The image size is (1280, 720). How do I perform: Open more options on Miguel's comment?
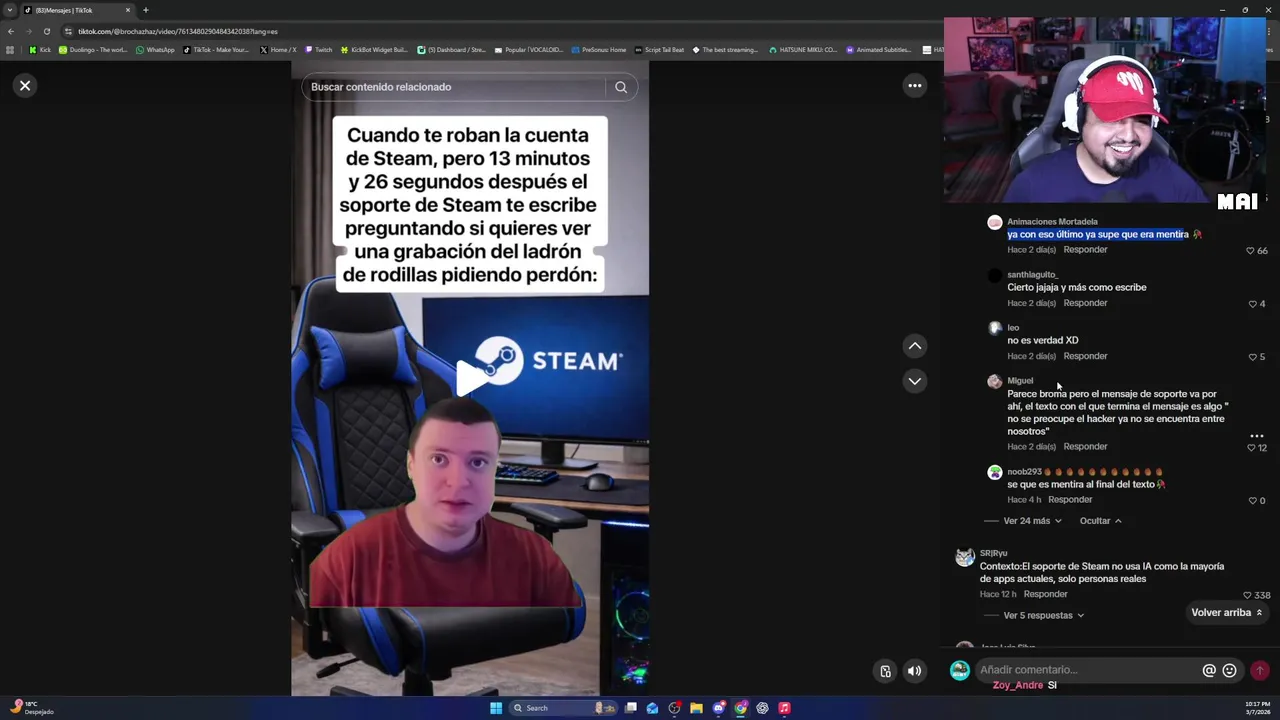1257,436
